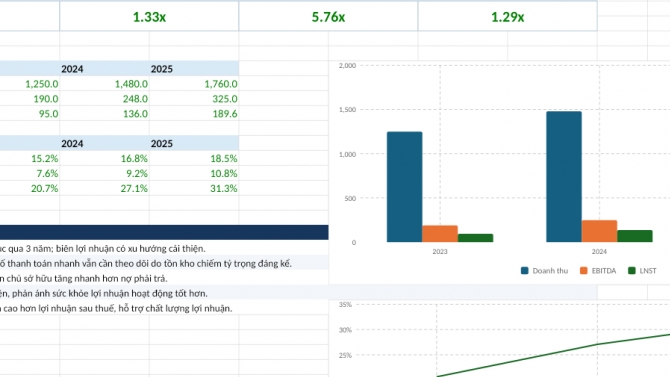Click the note ending 'hỗ trợ chất lượng lợi nhuận'
Image resolution: width=670 pixels, height=377 pixels.
116,308
